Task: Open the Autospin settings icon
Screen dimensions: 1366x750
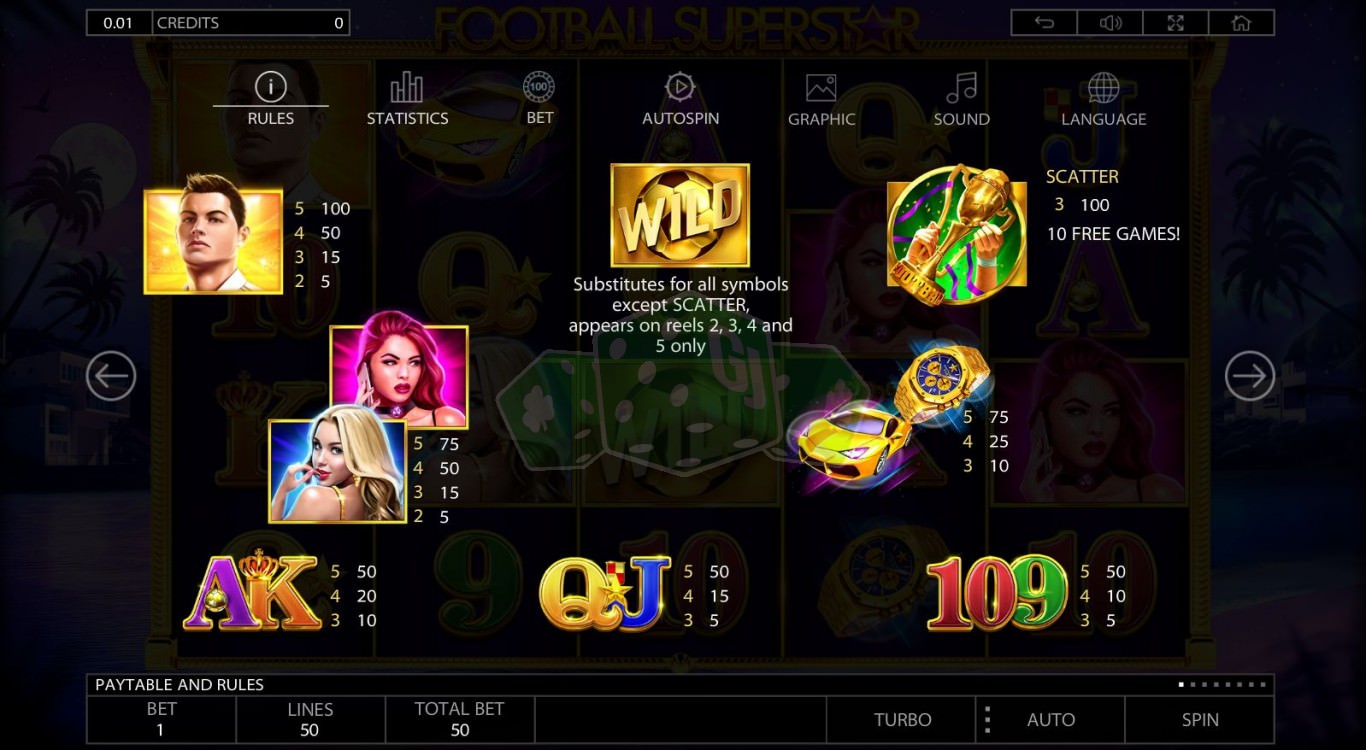Action: (x=680, y=87)
